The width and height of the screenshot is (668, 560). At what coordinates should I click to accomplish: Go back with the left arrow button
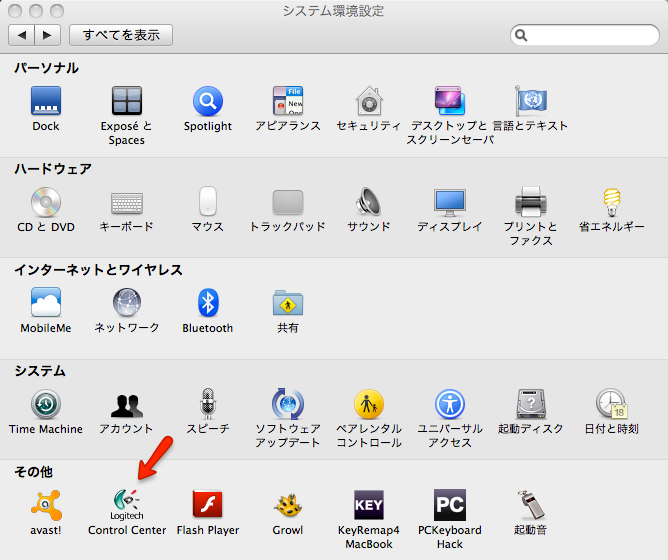21,35
